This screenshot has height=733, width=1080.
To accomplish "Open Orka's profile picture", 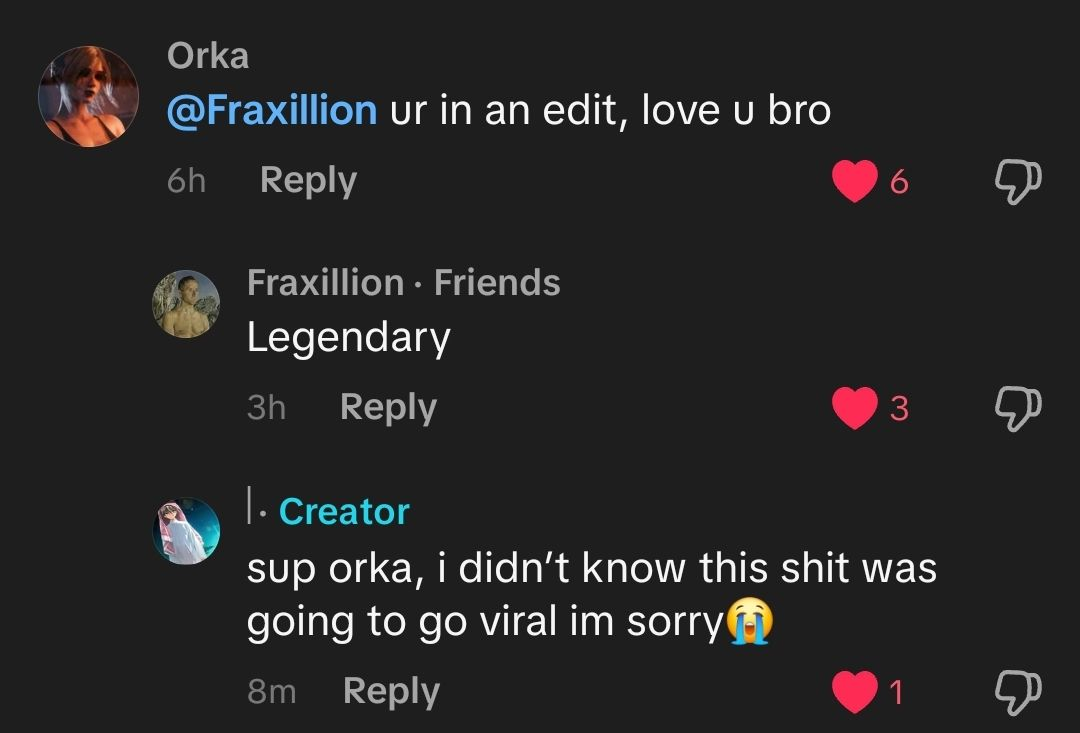I will [x=88, y=97].
